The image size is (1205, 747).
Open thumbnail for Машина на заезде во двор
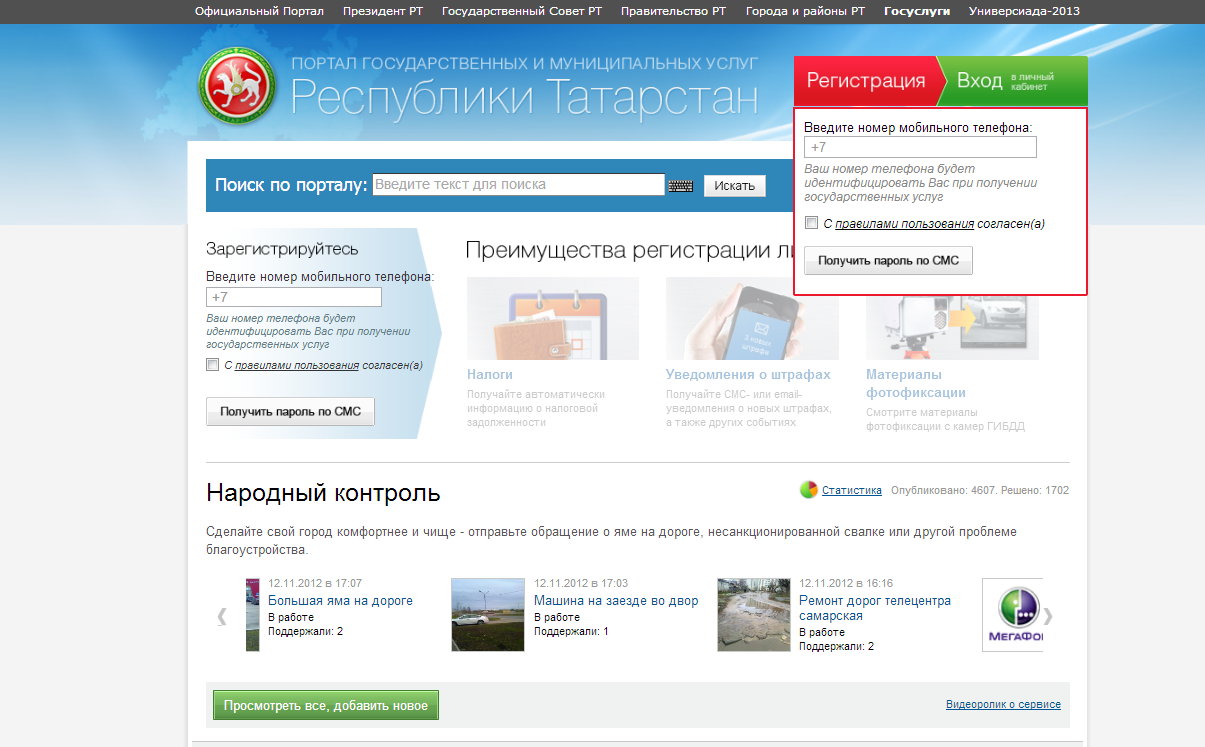(488, 614)
